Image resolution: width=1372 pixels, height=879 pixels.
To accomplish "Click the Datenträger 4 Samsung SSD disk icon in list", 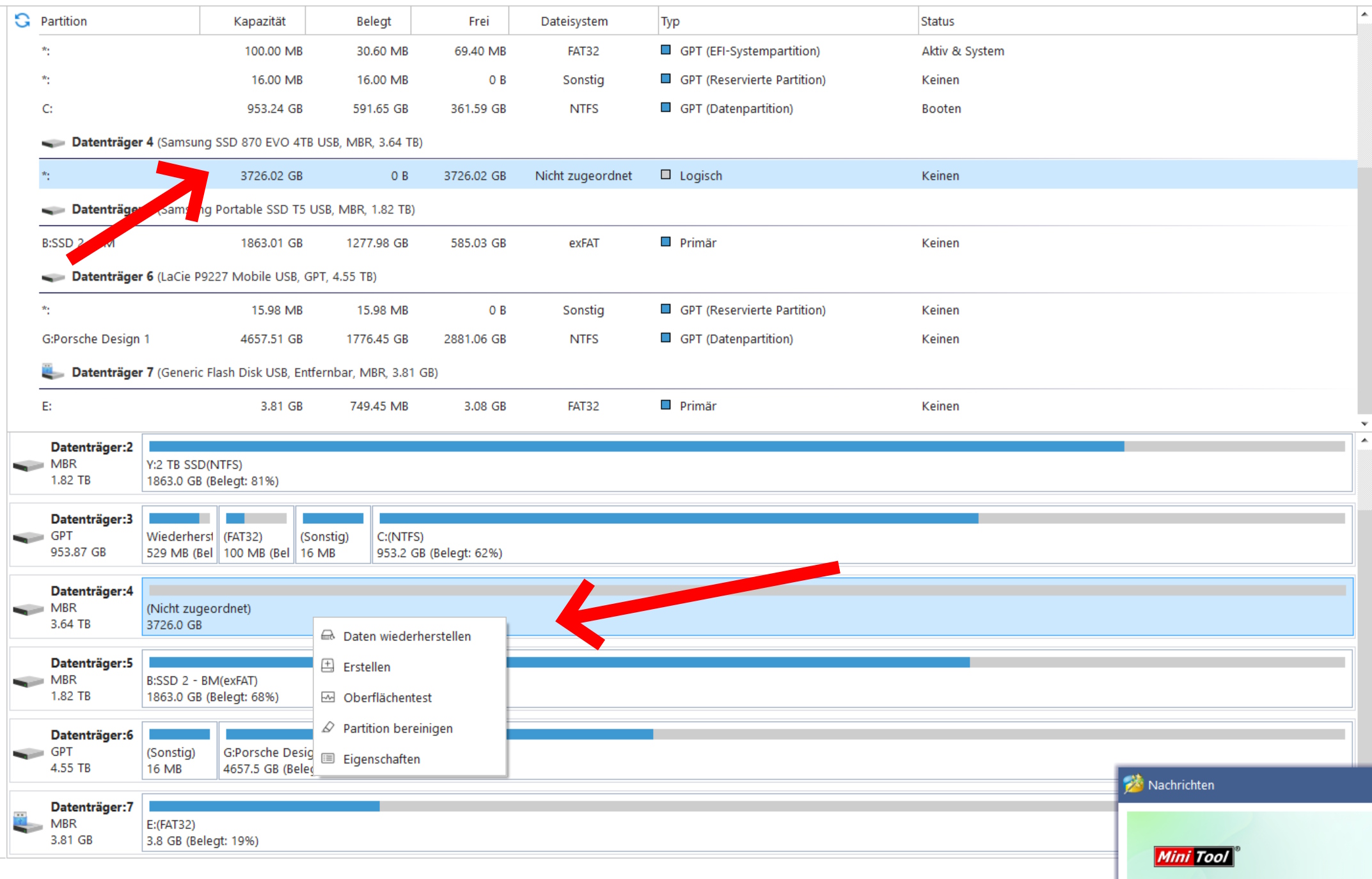I will pyautogui.click(x=53, y=143).
